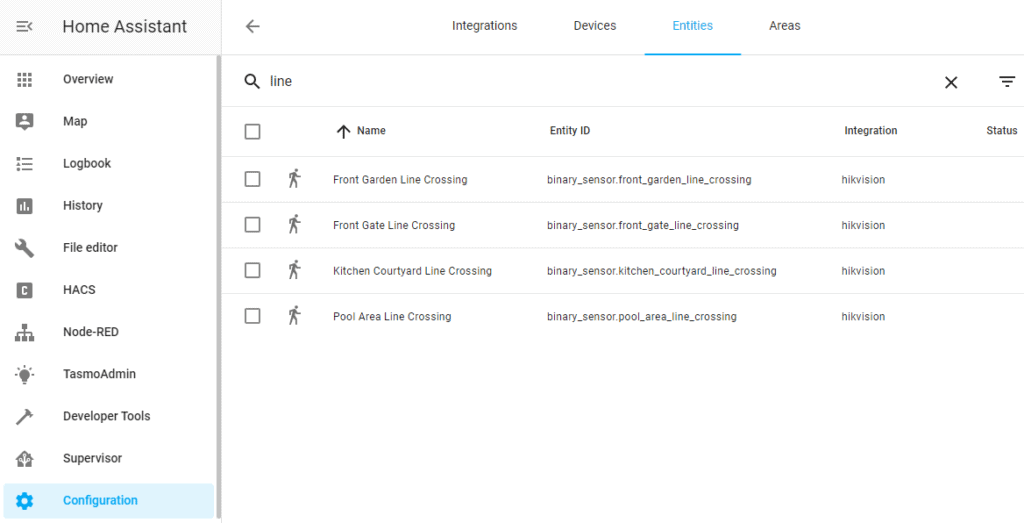Click the HACS sidebar icon
This screenshot has width=1024, height=523.
pyautogui.click(x=24, y=290)
